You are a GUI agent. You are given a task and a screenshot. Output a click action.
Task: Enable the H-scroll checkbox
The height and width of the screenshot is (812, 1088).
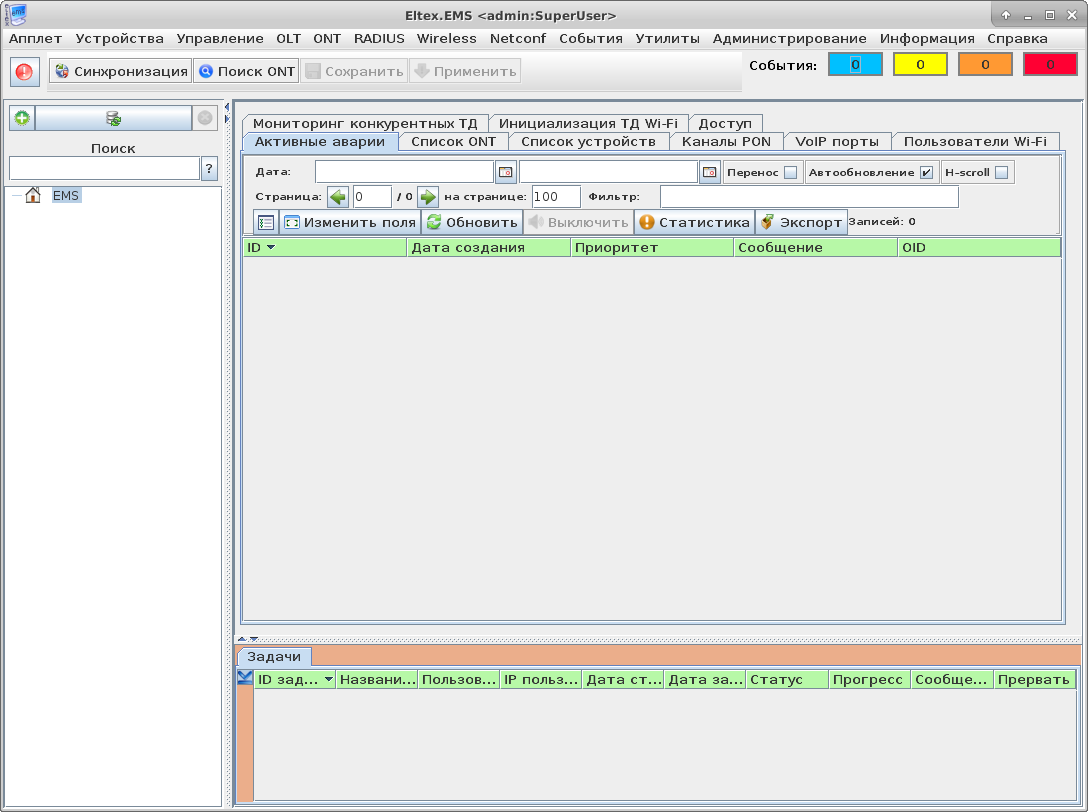point(1001,173)
